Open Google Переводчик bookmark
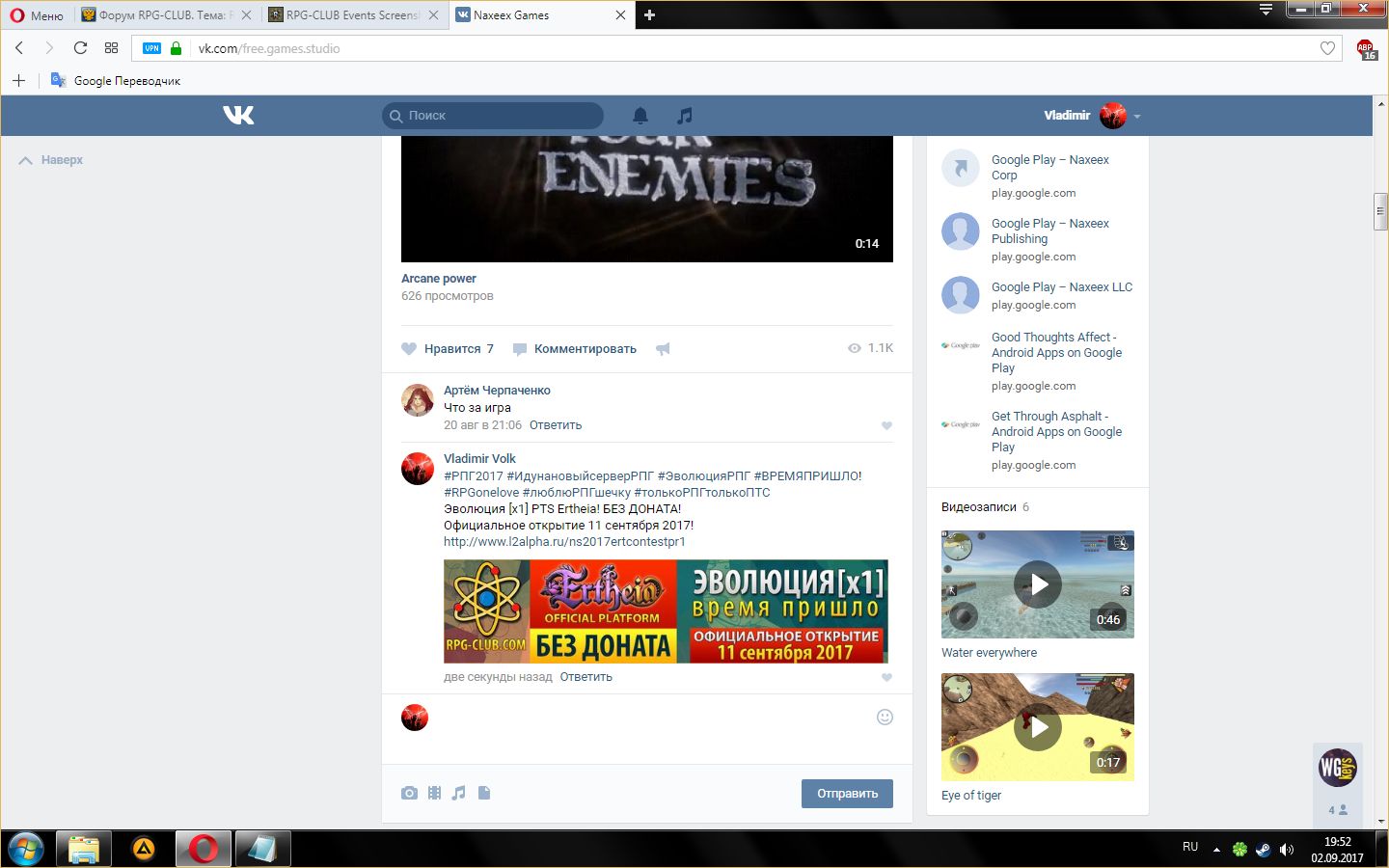The height and width of the screenshot is (868, 1389). point(116,81)
